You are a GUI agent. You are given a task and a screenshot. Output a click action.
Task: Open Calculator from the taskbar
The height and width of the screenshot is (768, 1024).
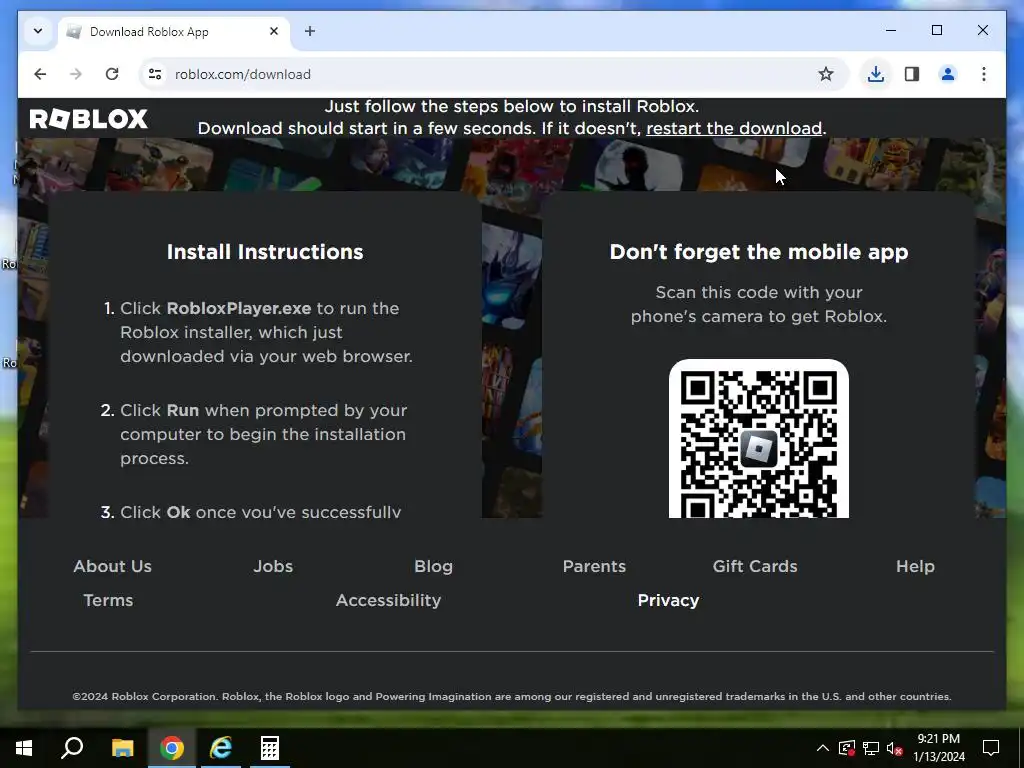[x=270, y=748]
